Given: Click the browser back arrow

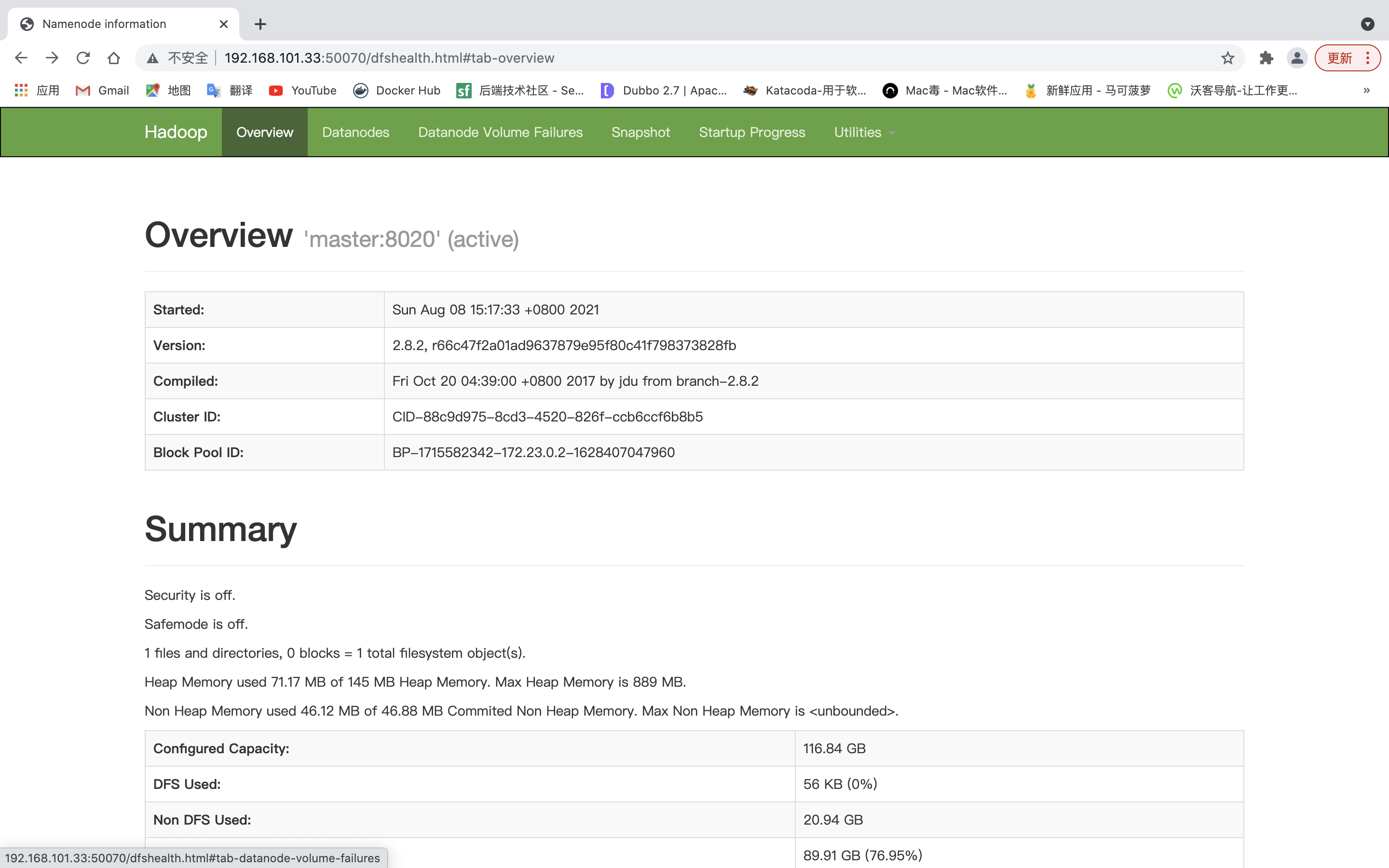Looking at the screenshot, I should click(x=21, y=58).
